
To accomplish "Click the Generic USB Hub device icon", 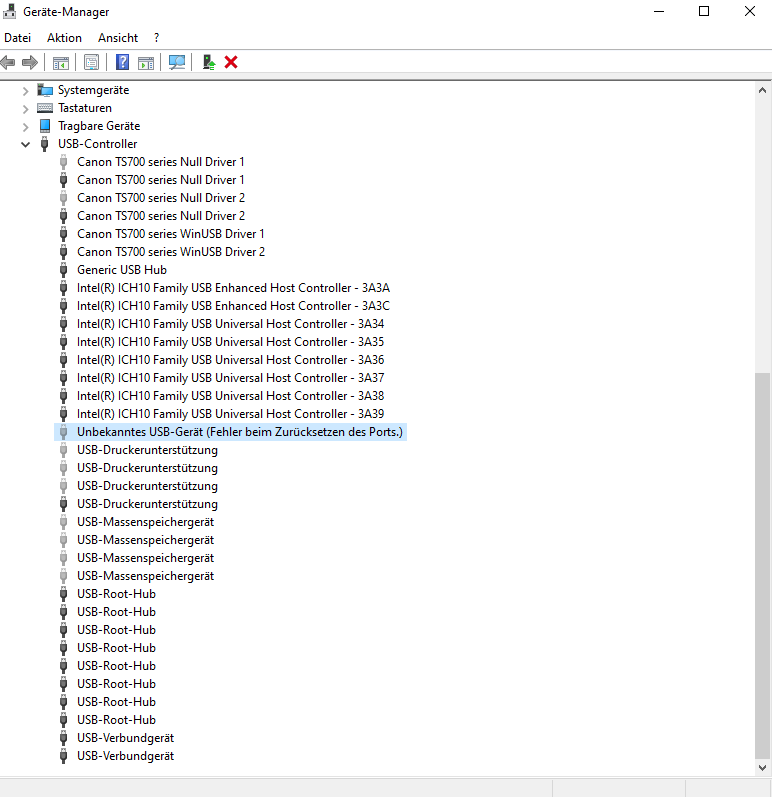I will [64, 270].
